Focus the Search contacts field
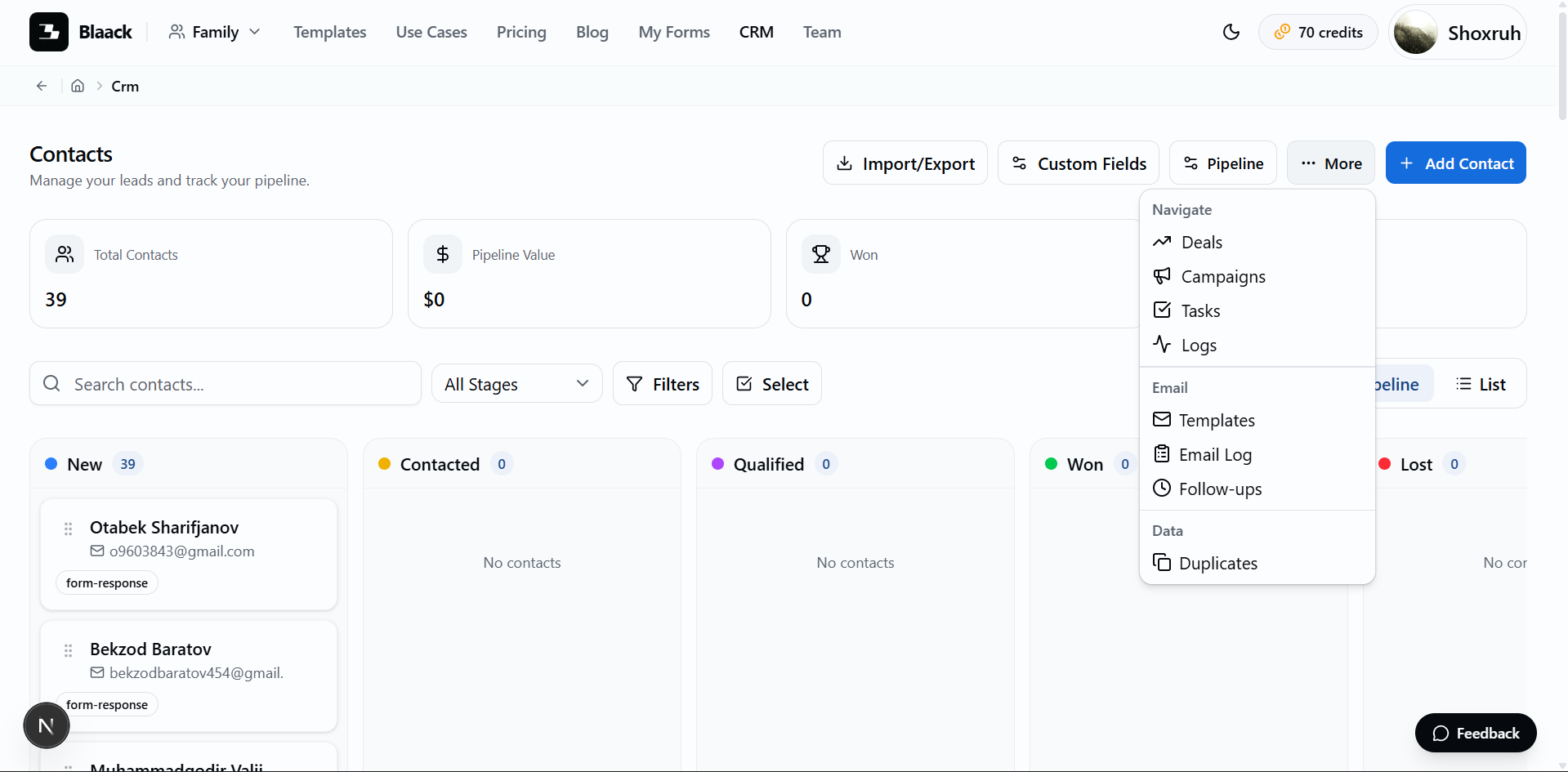1568x772 pixels. point(226,383)
